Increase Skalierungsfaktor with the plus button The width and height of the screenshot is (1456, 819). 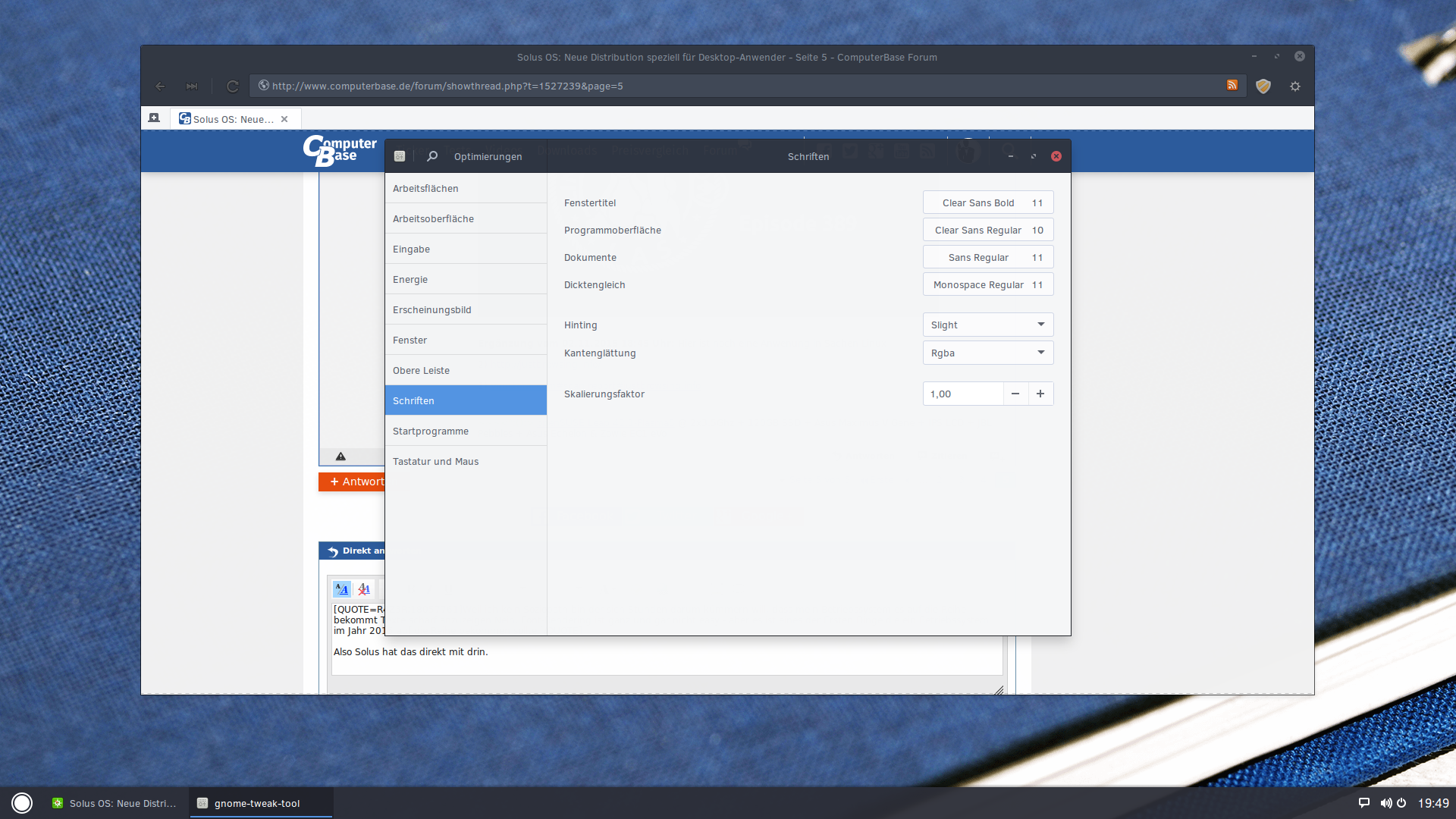point(1040,394)
